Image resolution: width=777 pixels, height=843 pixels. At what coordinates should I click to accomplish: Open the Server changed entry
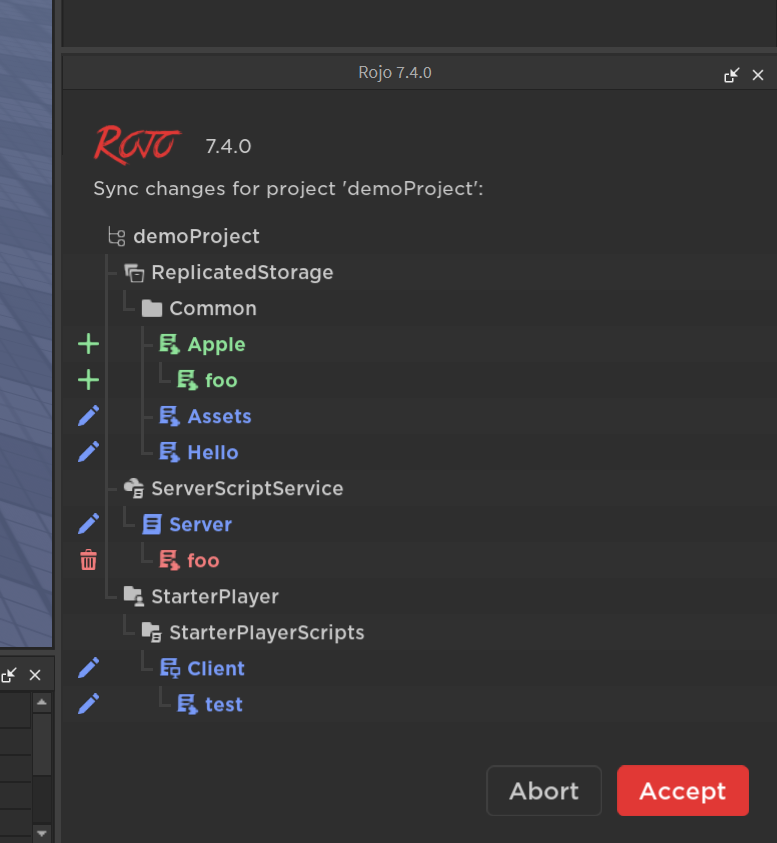419,524
